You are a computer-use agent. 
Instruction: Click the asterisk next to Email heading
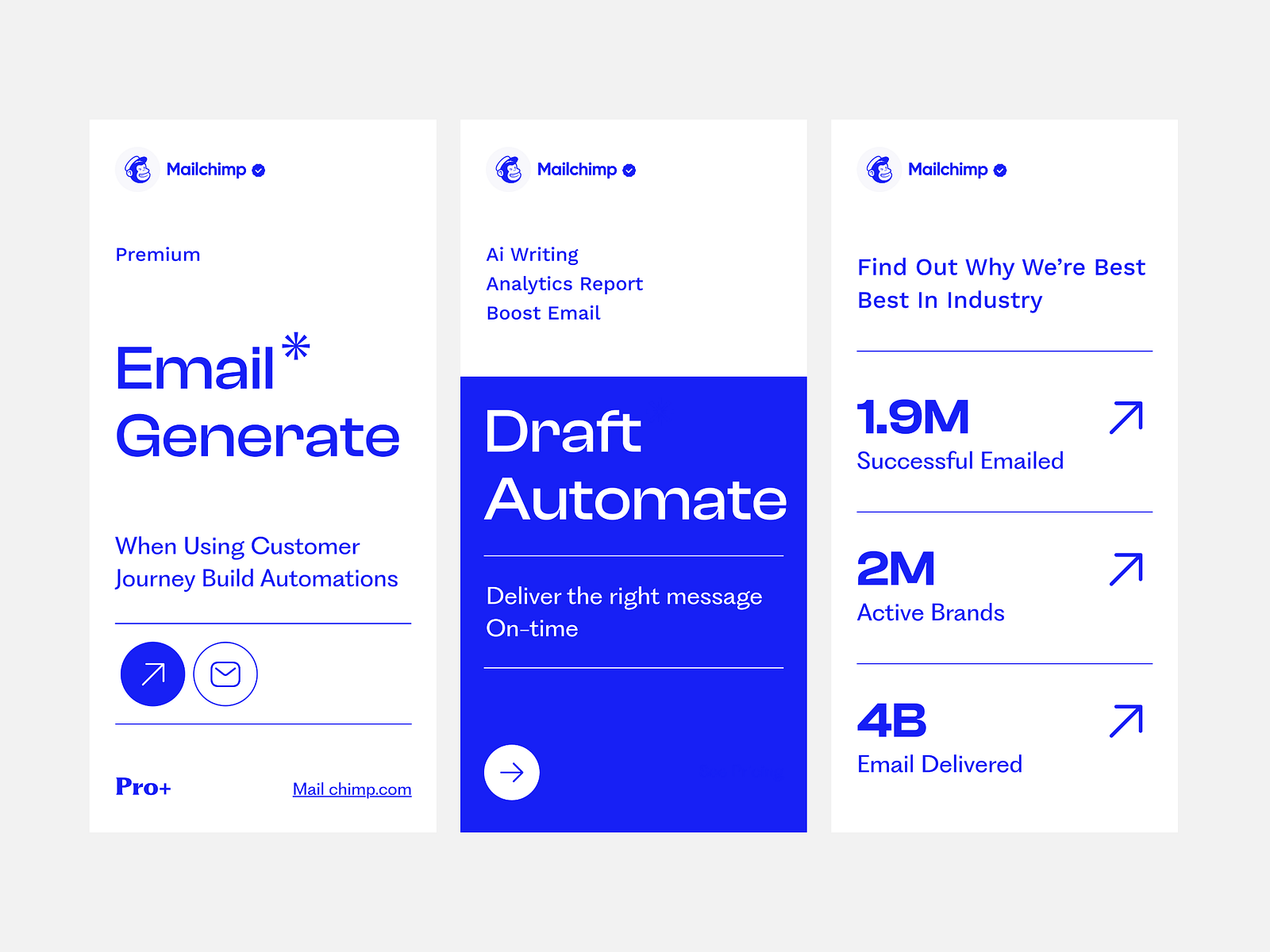296,347
